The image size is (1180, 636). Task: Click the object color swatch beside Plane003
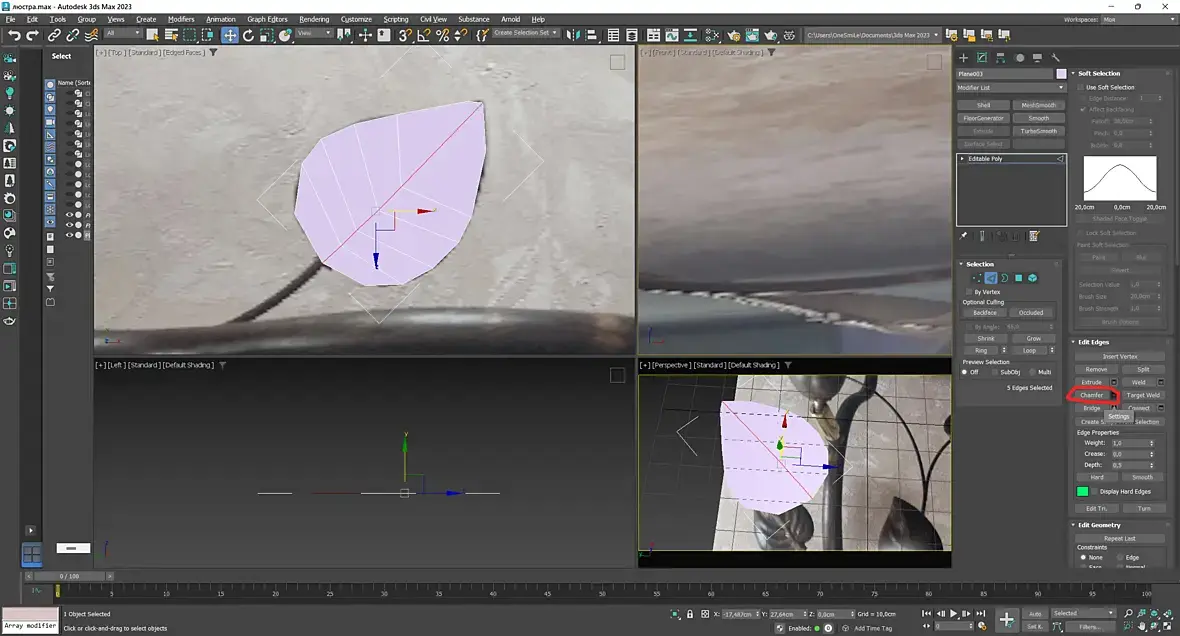pos(1061,74)
